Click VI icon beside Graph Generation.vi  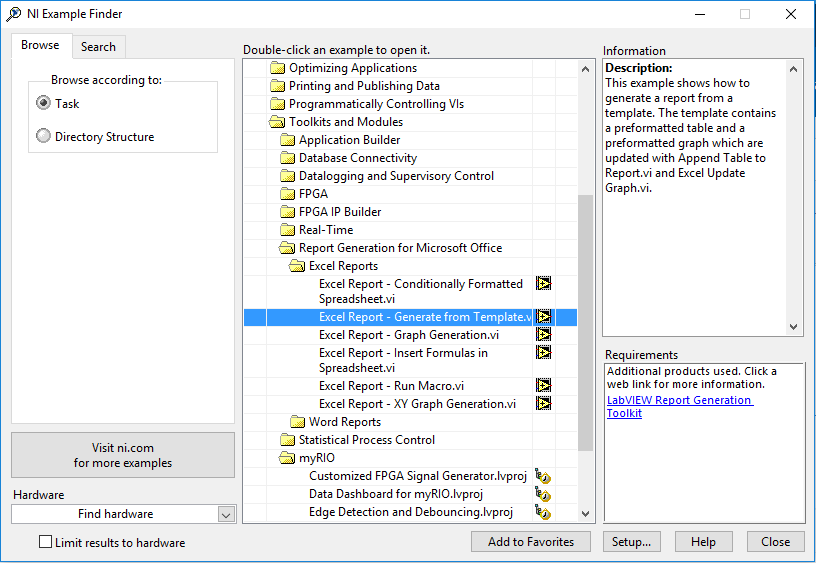pyautogui.click(x=543, y=335)
